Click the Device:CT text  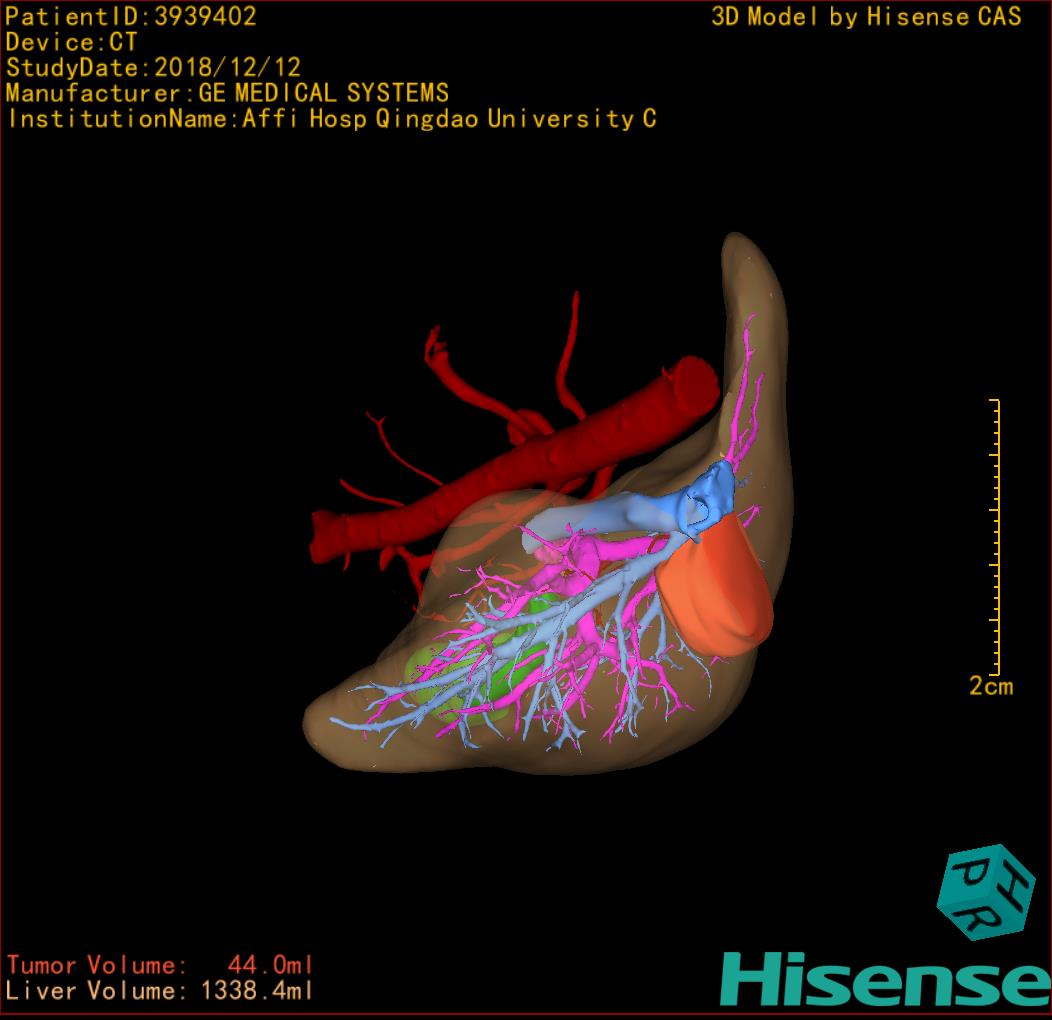71,42
